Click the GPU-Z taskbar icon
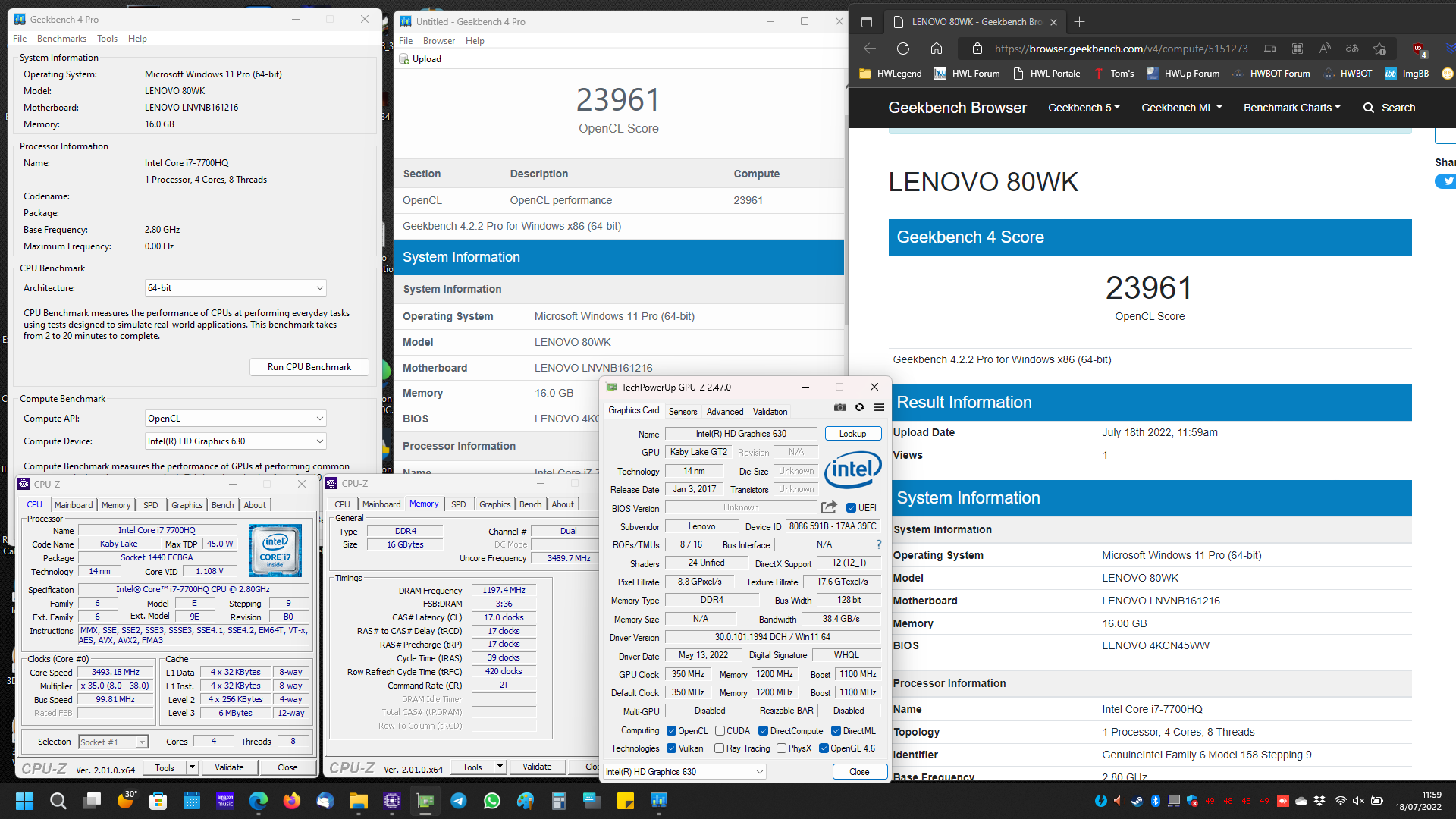Image resolution: width=1456 pixels, height=819 pixels. click(x=425, y=801)
